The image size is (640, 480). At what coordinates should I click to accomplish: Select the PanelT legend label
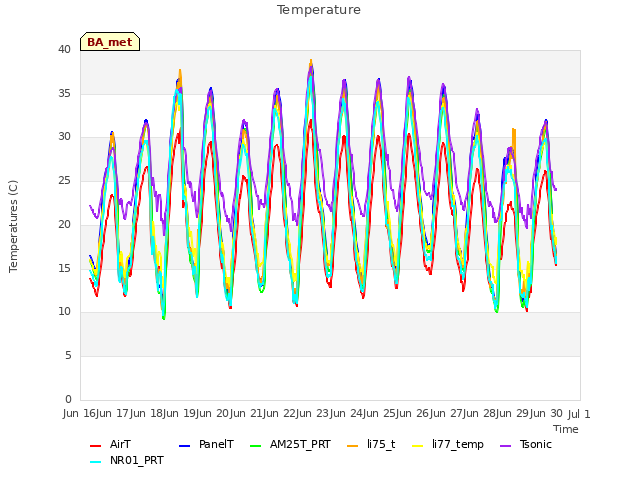click(216, 444)
